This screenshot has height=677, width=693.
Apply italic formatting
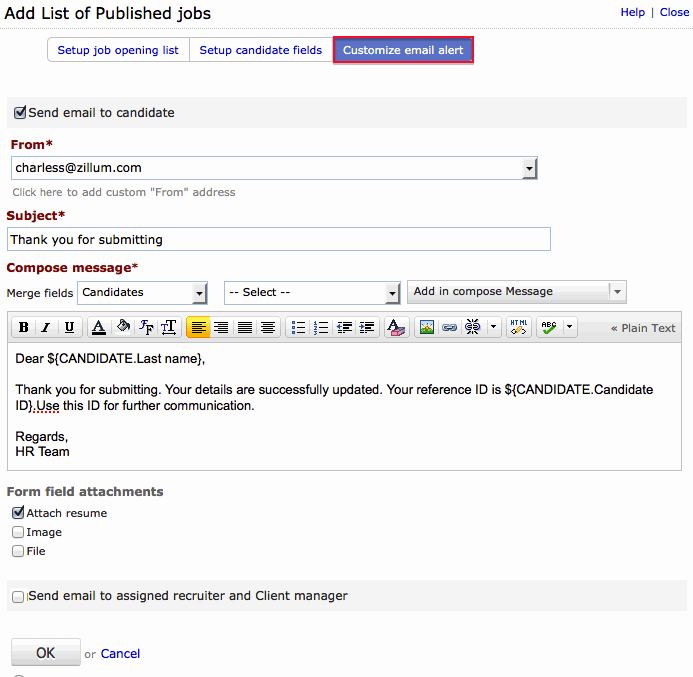tap(46, 327)
